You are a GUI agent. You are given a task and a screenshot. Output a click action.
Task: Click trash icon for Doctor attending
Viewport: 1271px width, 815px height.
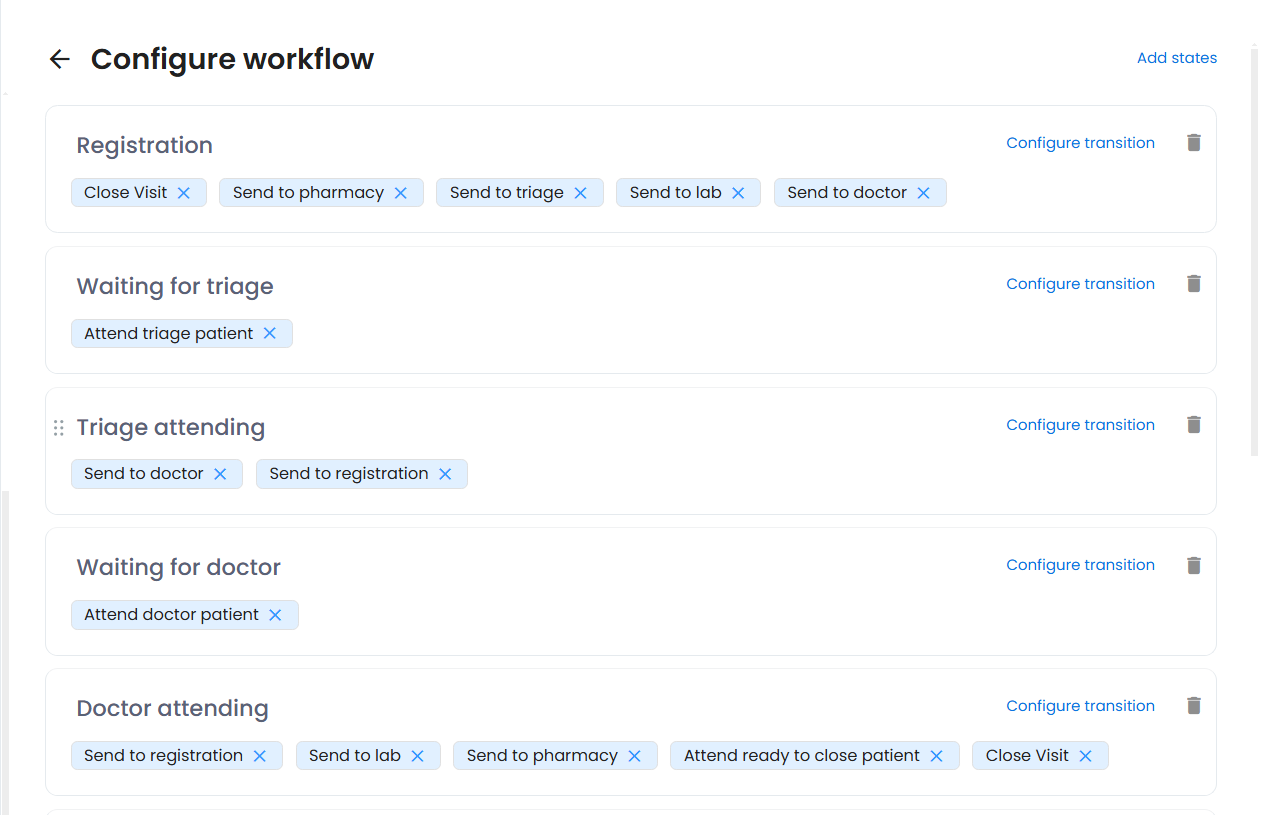tap(1193, 706)
